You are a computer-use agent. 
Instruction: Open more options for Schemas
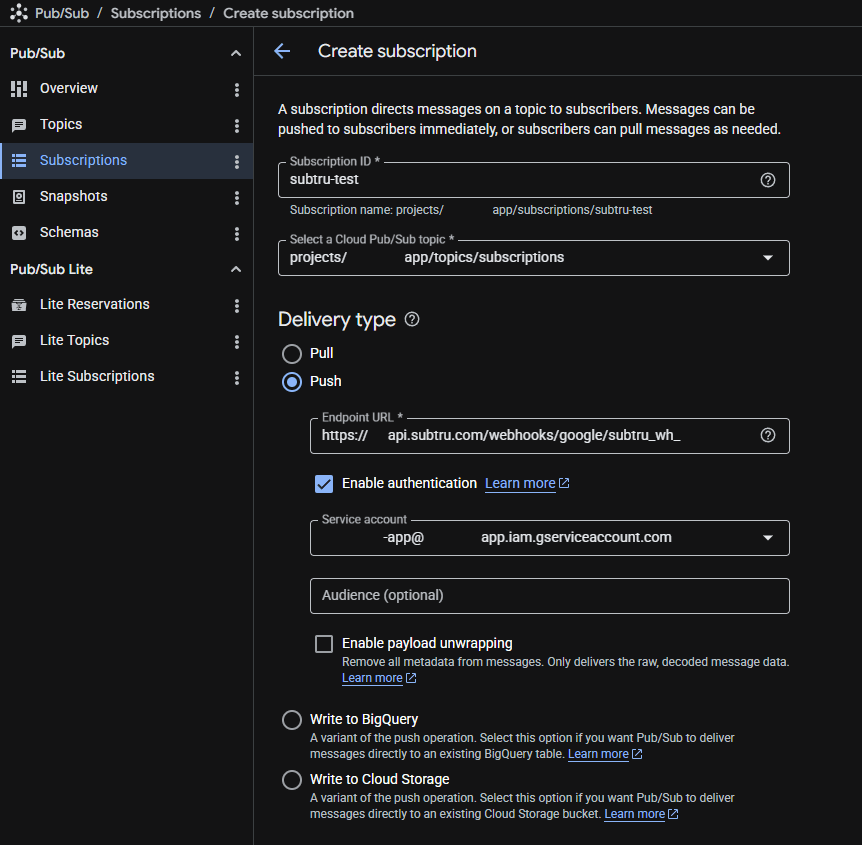click(x=237, y=234)
